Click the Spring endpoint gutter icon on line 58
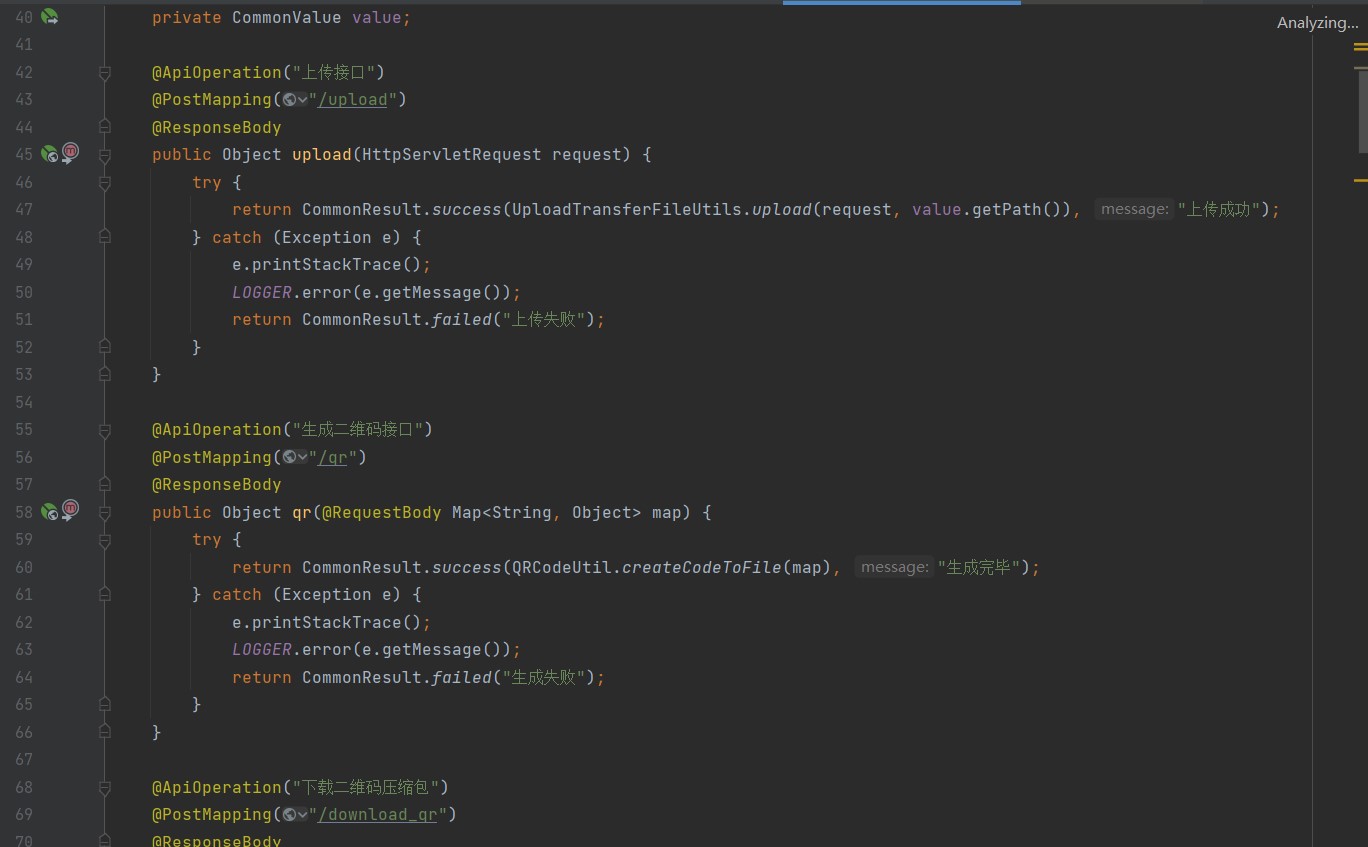Image resolution: width=1368 pixels, height=847 pixels. (49, 511)
